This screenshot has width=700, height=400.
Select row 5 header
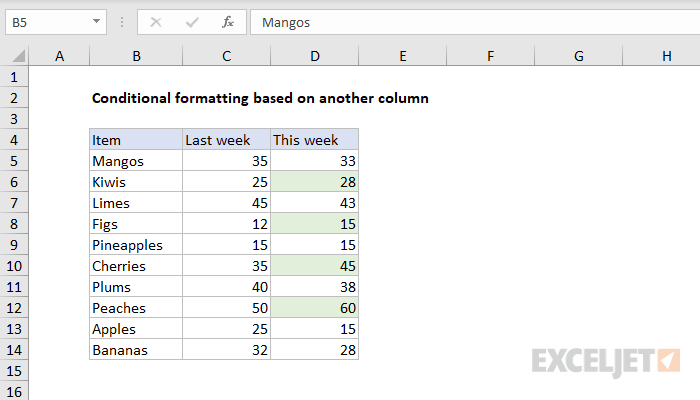[x=15, y=160]
